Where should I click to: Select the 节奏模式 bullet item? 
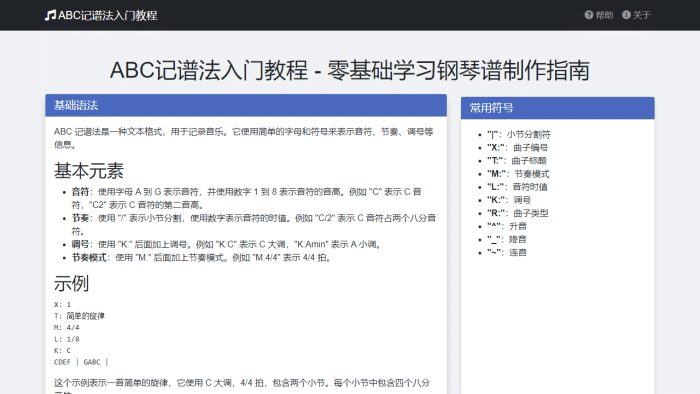tap(201, 257)
